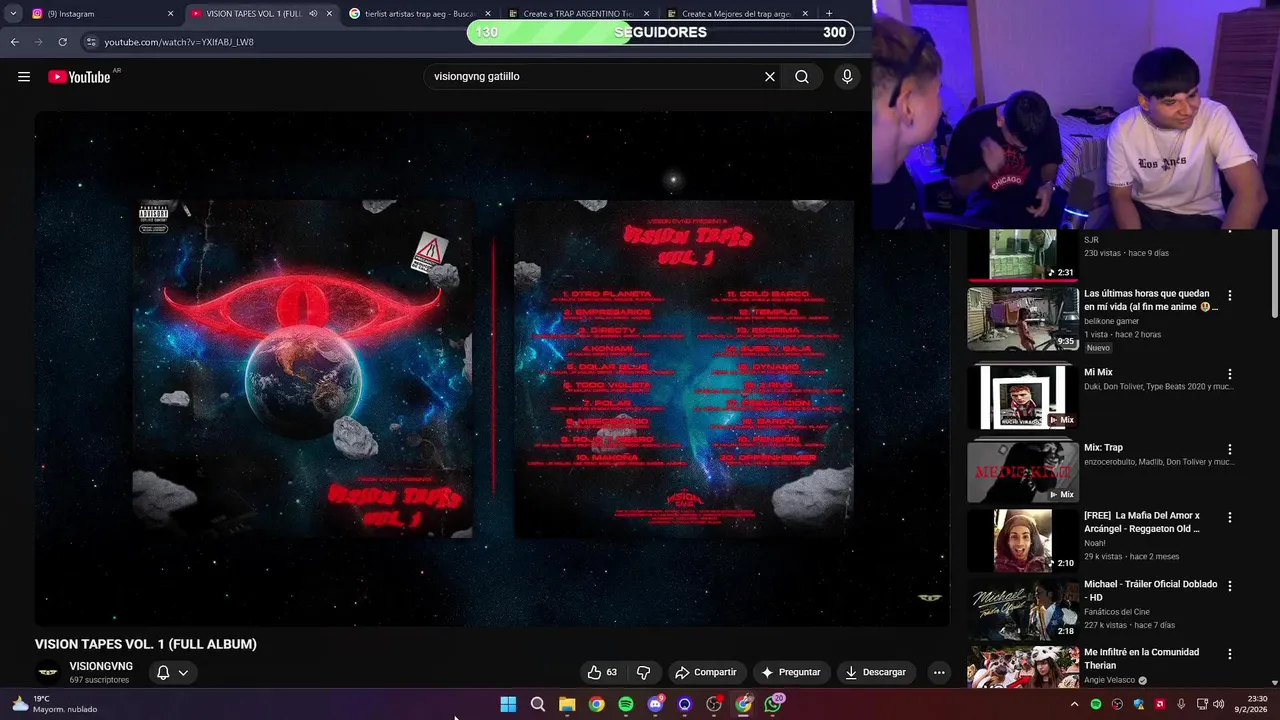Show hidden system tray icons
This screenshot has width=1280, height=720.
click(1075, 704)
